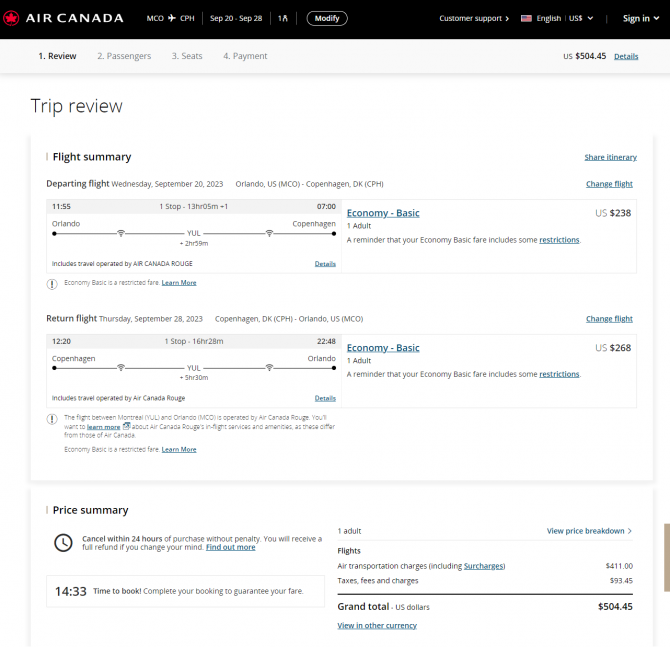Image resolution: width=670 pixels, height=647 pixels.
Task: Click the YUL stopover on departing flight
Action: click(x=194, y=233)
